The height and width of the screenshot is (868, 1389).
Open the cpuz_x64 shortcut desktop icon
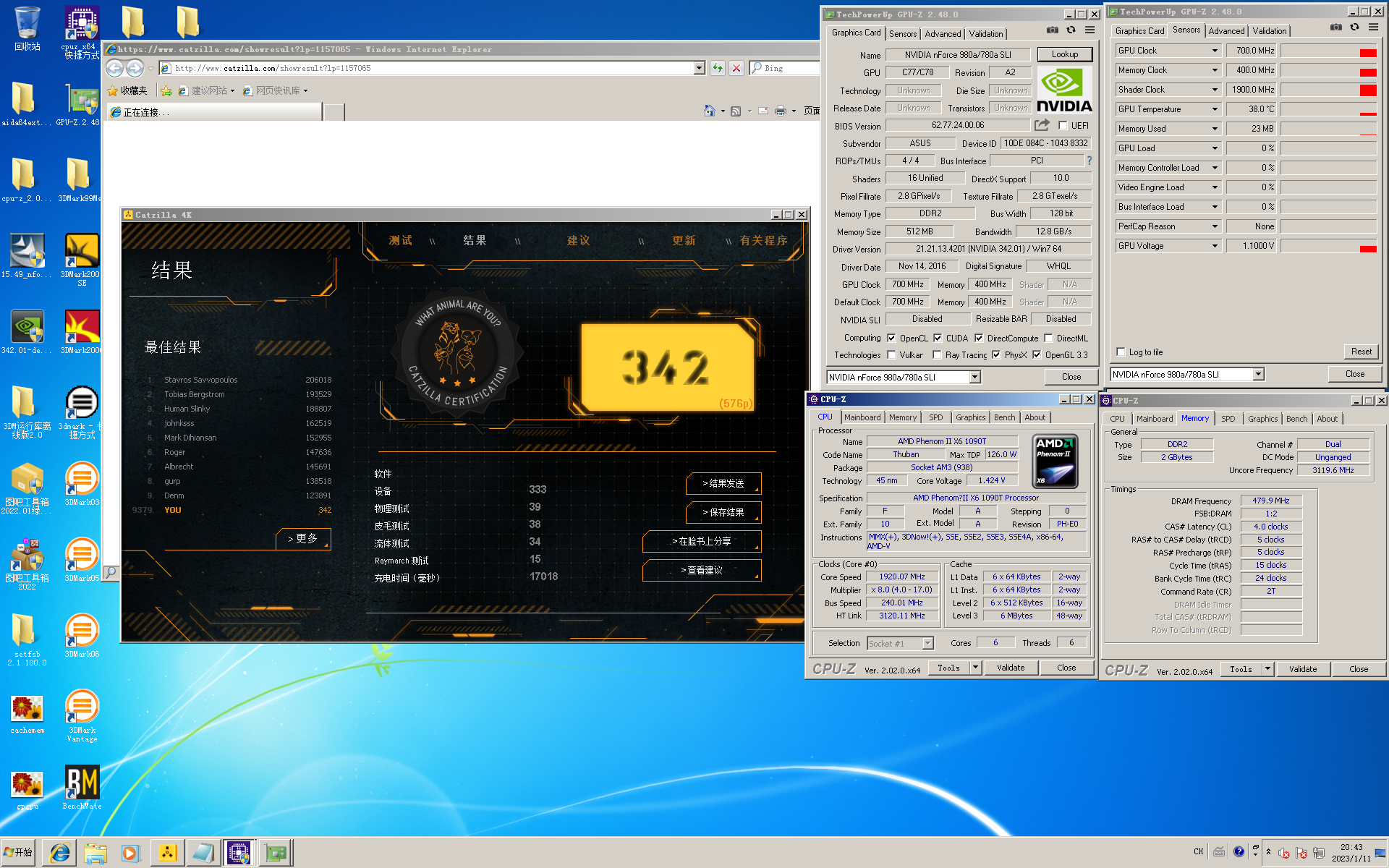coord(82,32)
